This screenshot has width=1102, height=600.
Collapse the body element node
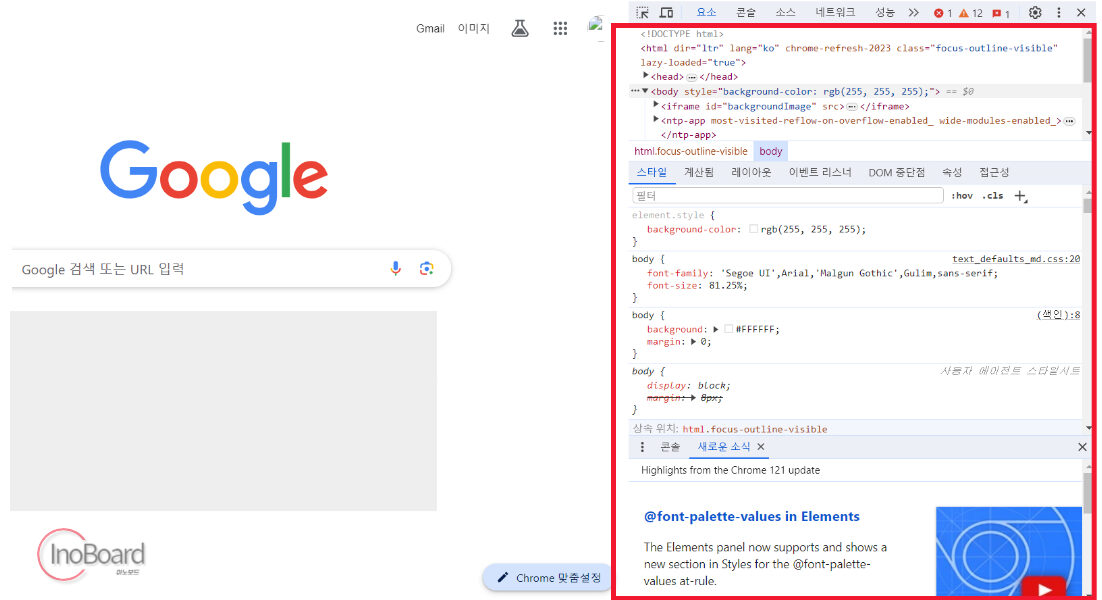pos(645,91)
